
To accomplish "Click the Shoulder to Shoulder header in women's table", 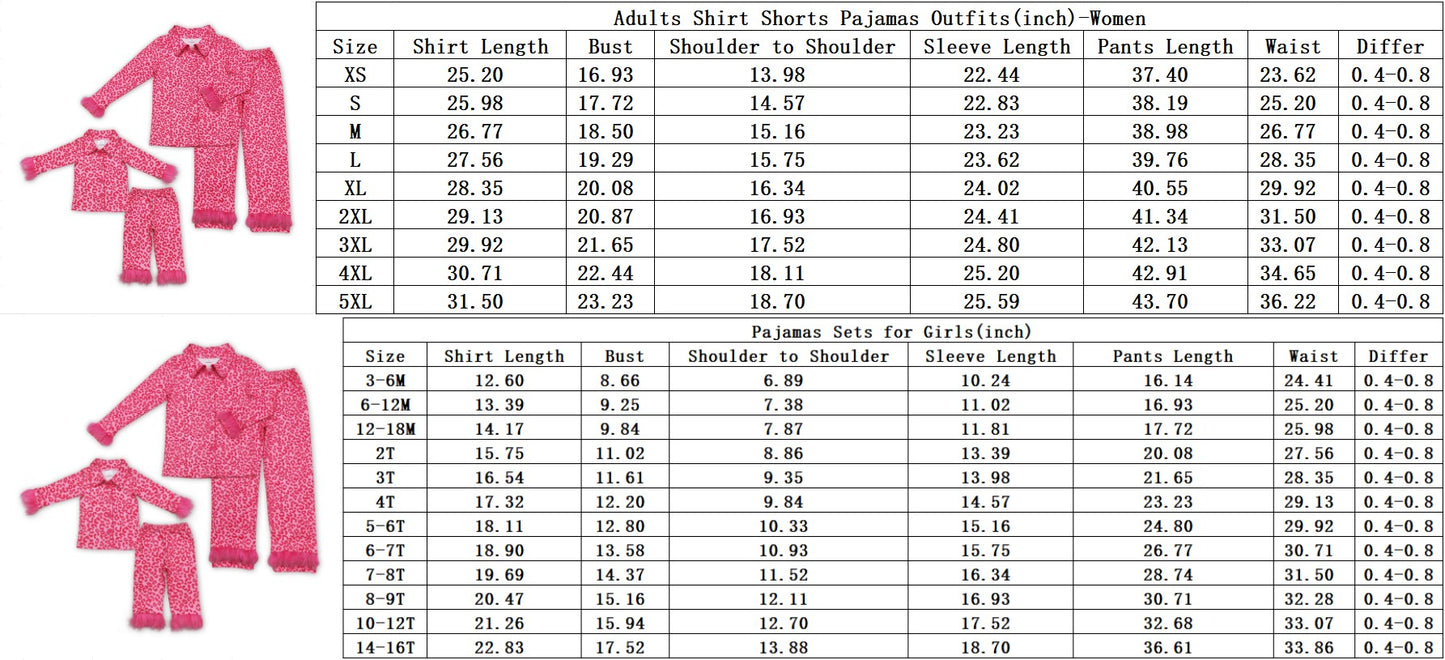I will tap(782, 47).
